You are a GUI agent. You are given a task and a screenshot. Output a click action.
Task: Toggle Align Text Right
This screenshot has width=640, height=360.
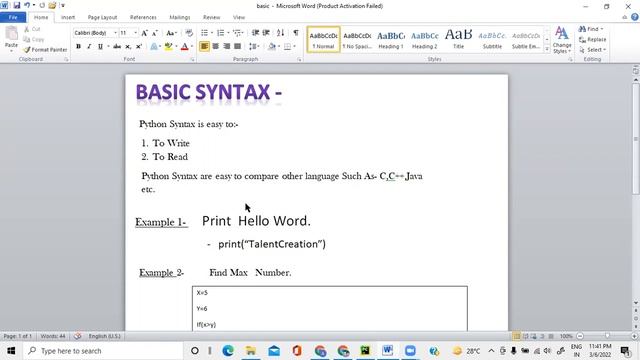(227, 46)
